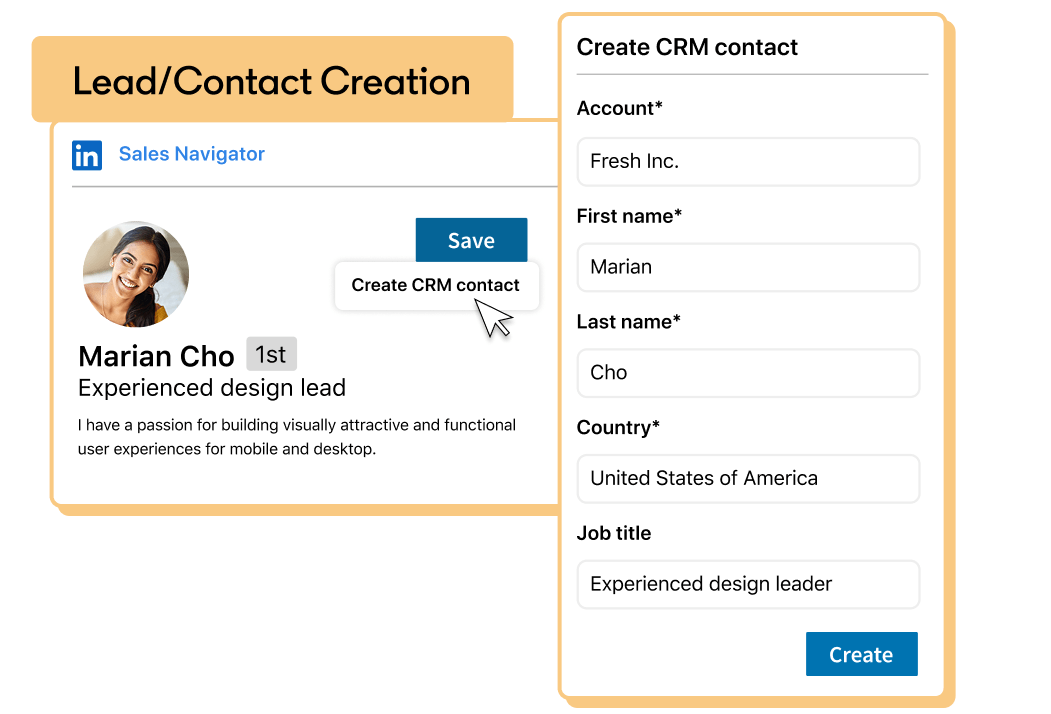Viewport: 1051px width, 714px height.
Task: Click the Last name field containing Cho
Action: [747, 373]
